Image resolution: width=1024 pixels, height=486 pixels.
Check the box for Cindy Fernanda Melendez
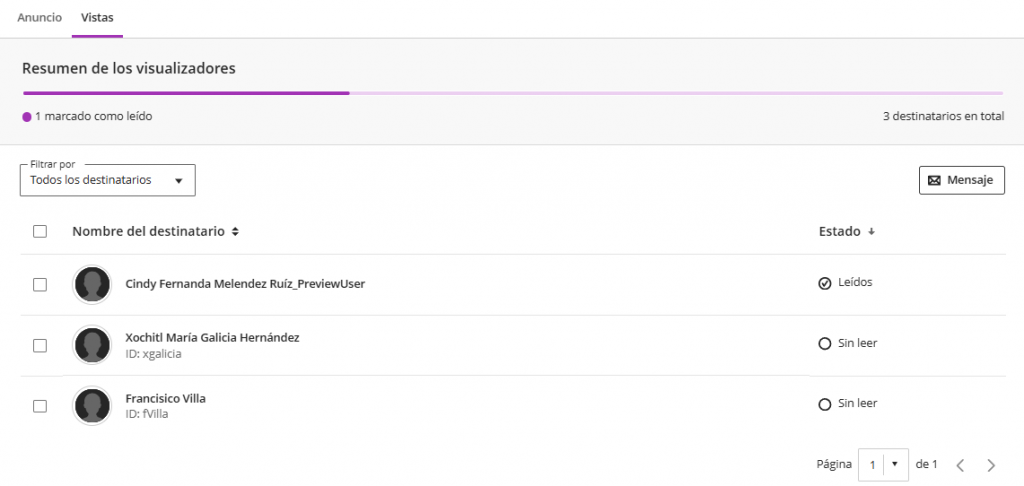click(x=40, y=285)
